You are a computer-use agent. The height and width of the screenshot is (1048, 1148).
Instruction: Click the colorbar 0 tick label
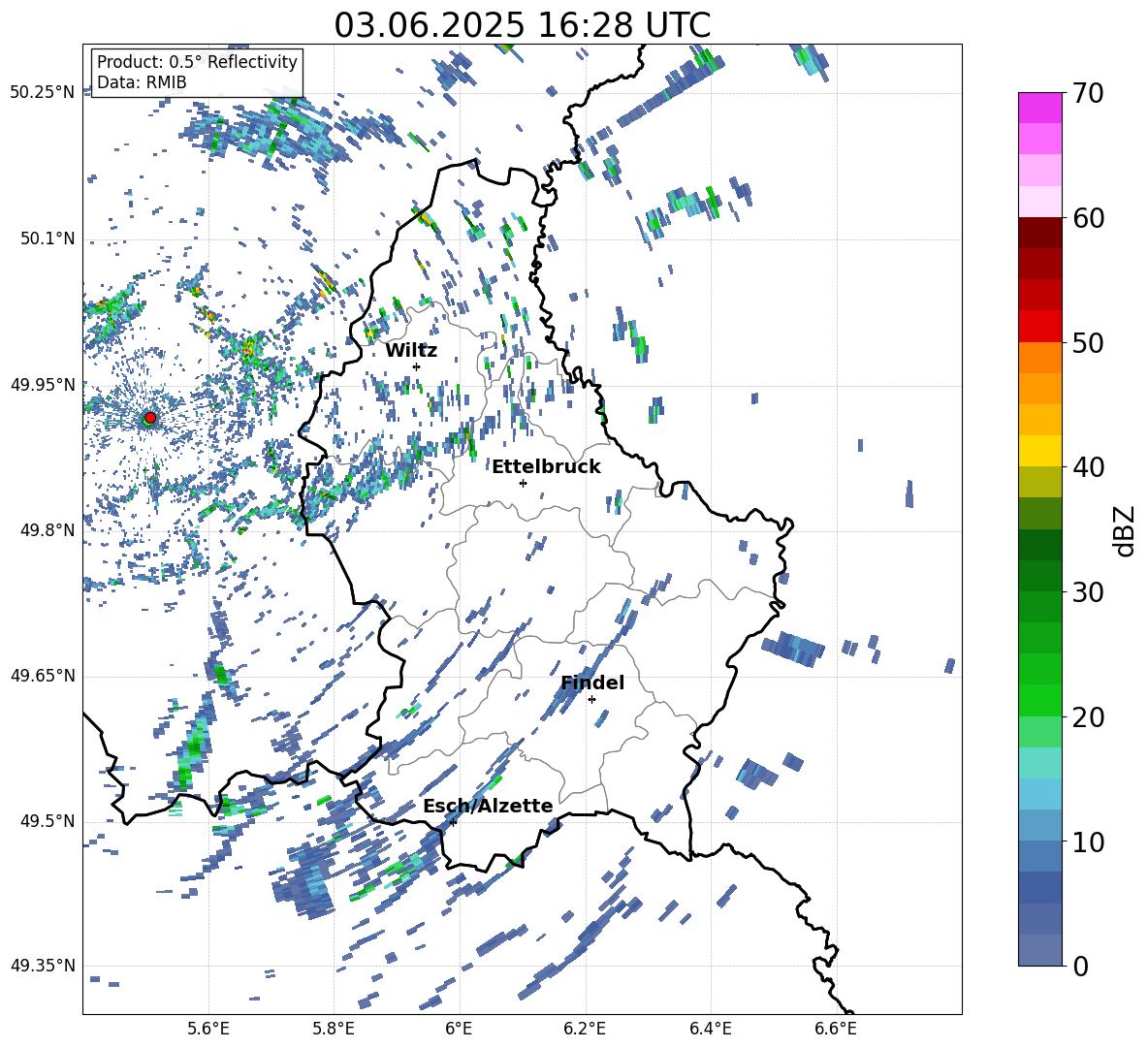[x=1080, y=966]
